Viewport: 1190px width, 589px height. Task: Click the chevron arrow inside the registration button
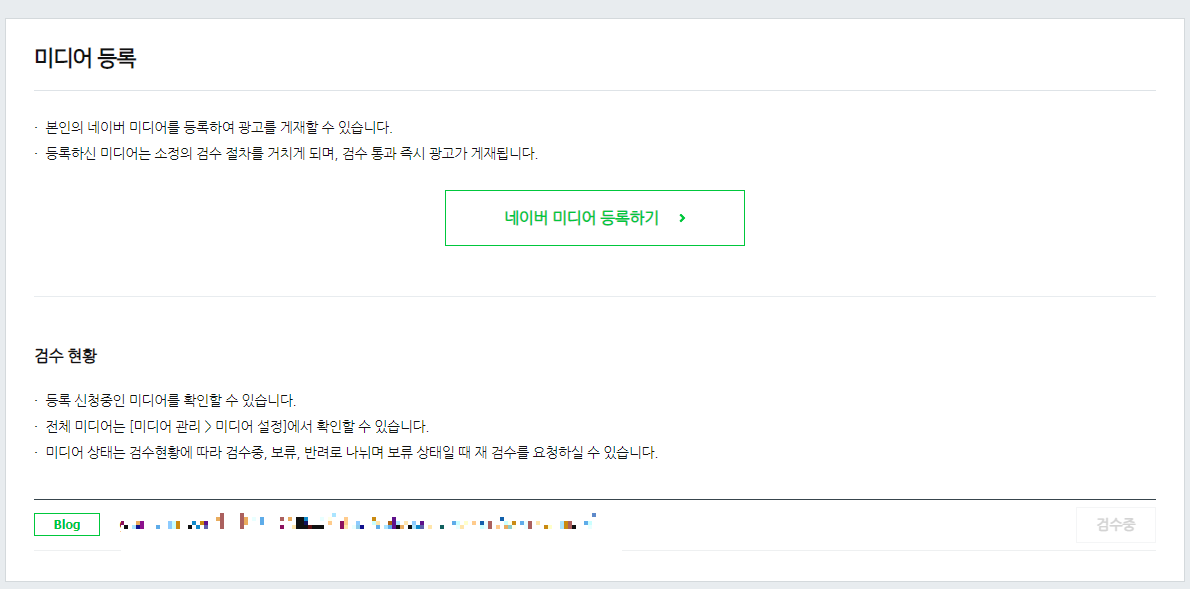click(681, 218)
